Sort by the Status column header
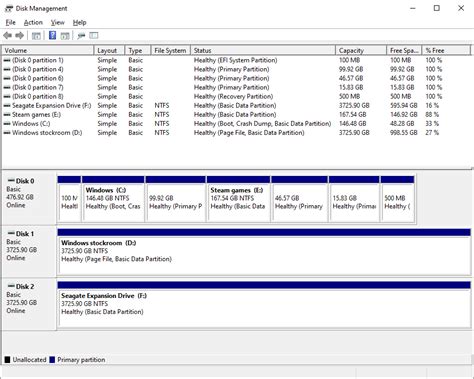This screenshot has width=474, height=379. [263, 50]
